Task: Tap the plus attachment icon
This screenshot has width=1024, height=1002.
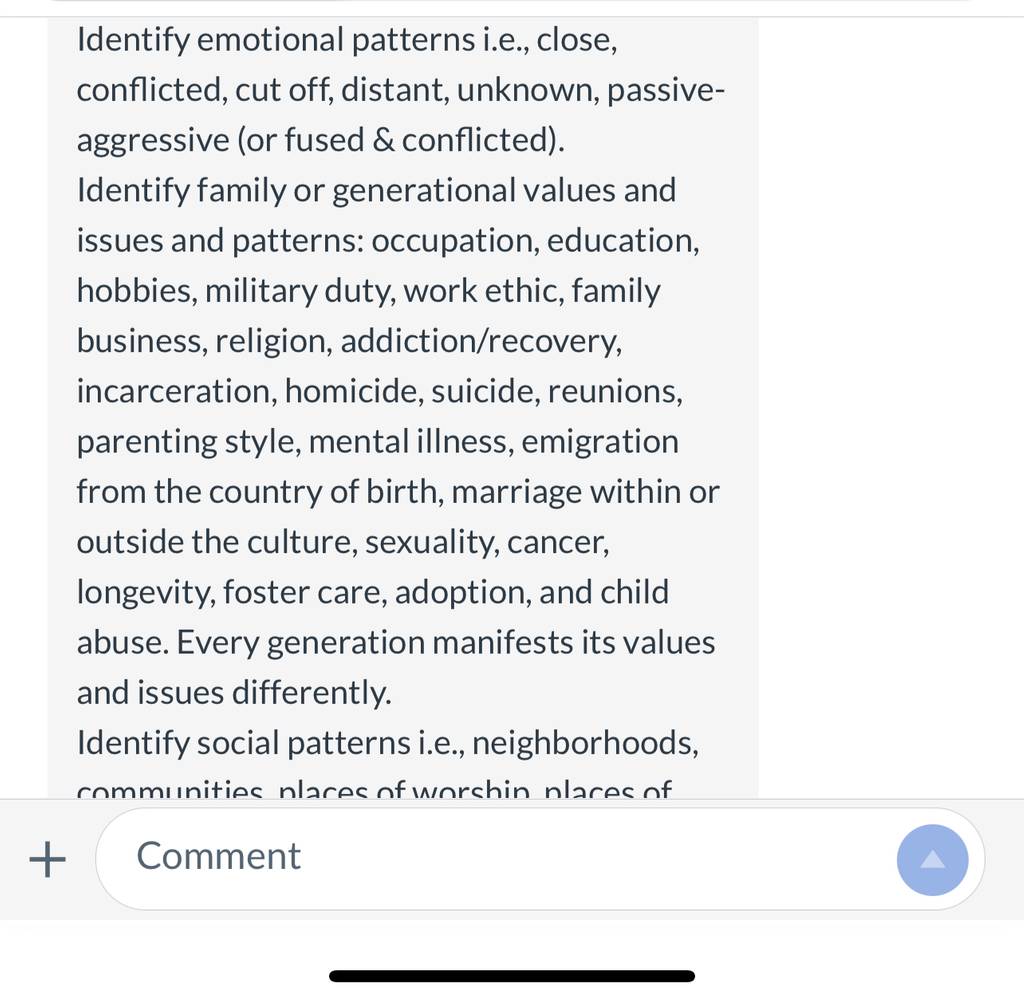Action: 48,859
